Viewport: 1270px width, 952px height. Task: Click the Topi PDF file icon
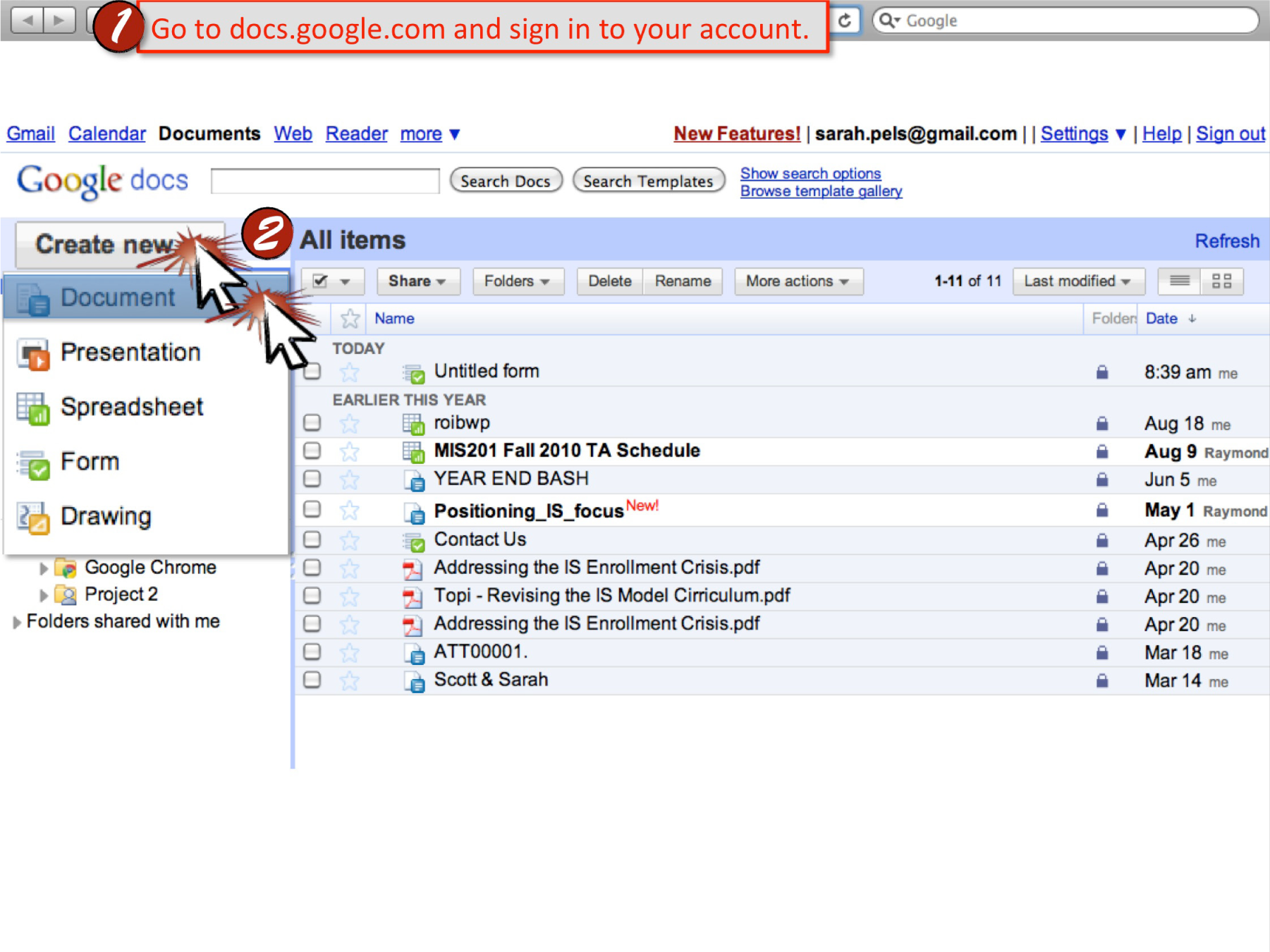tap(413, 597)
